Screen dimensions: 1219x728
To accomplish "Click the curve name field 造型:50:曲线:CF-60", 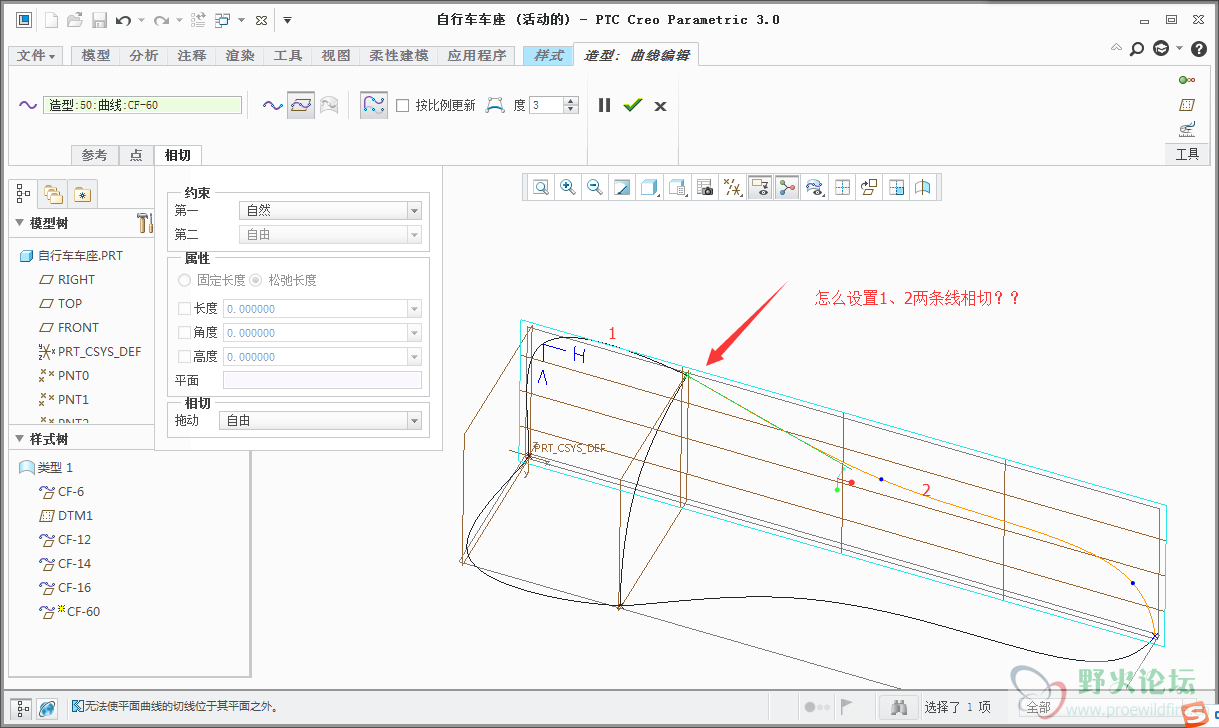I will 143,105.
